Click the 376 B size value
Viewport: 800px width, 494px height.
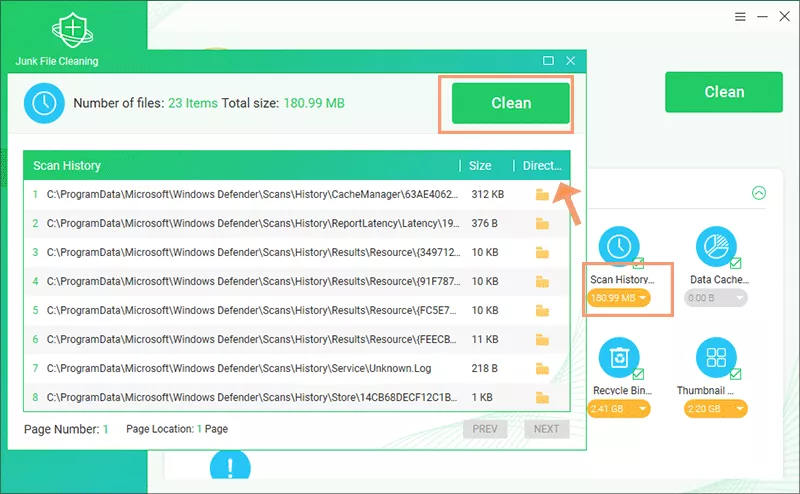pos(485,224)
